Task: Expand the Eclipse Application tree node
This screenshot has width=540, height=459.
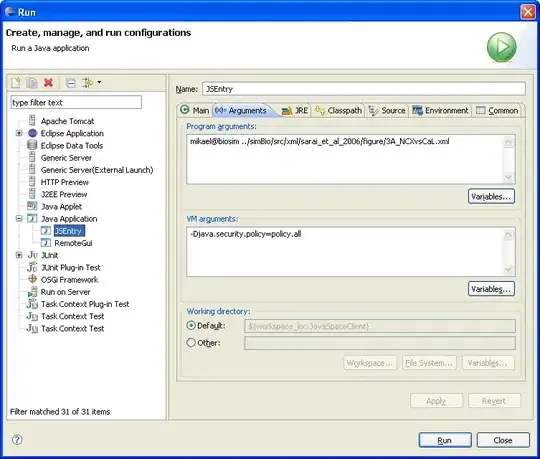Action: [x=19, y=133]
